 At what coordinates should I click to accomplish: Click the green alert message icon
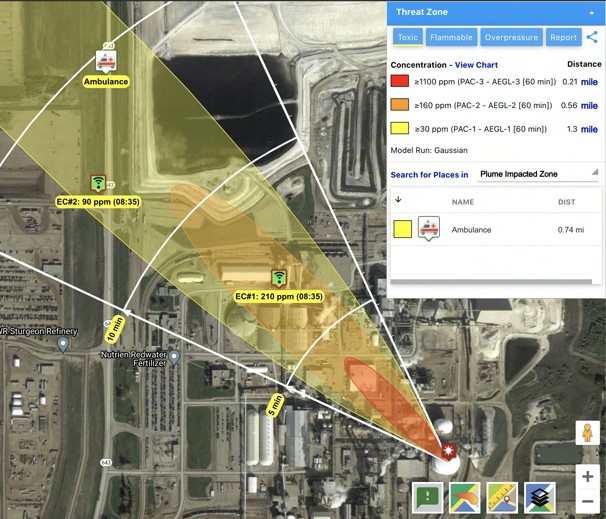pos(430,497)
